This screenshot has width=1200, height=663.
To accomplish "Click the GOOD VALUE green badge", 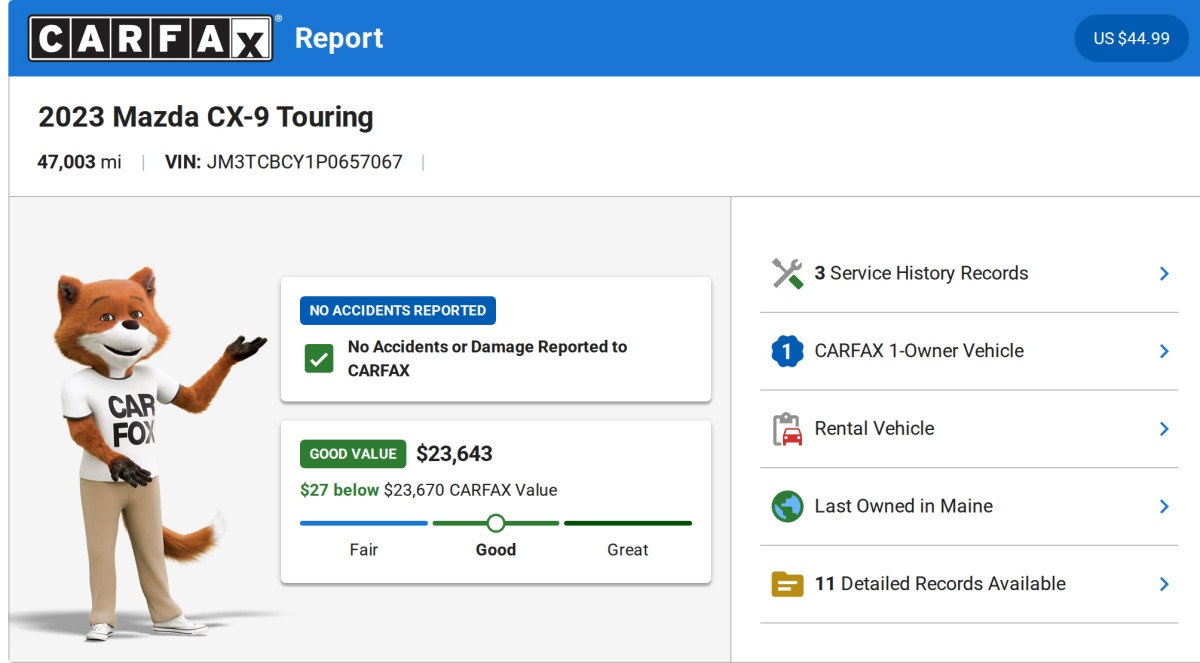I will [x=353, y=454].
